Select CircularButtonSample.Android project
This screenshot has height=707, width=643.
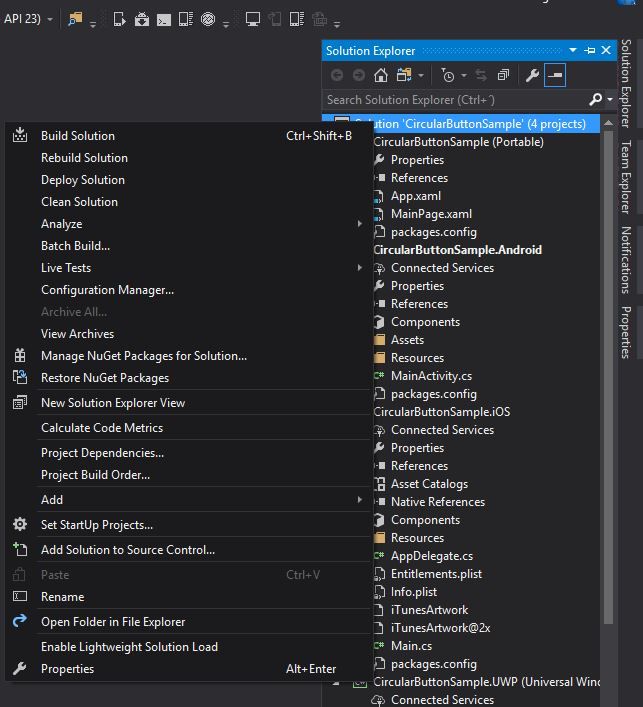pos(458,250)
